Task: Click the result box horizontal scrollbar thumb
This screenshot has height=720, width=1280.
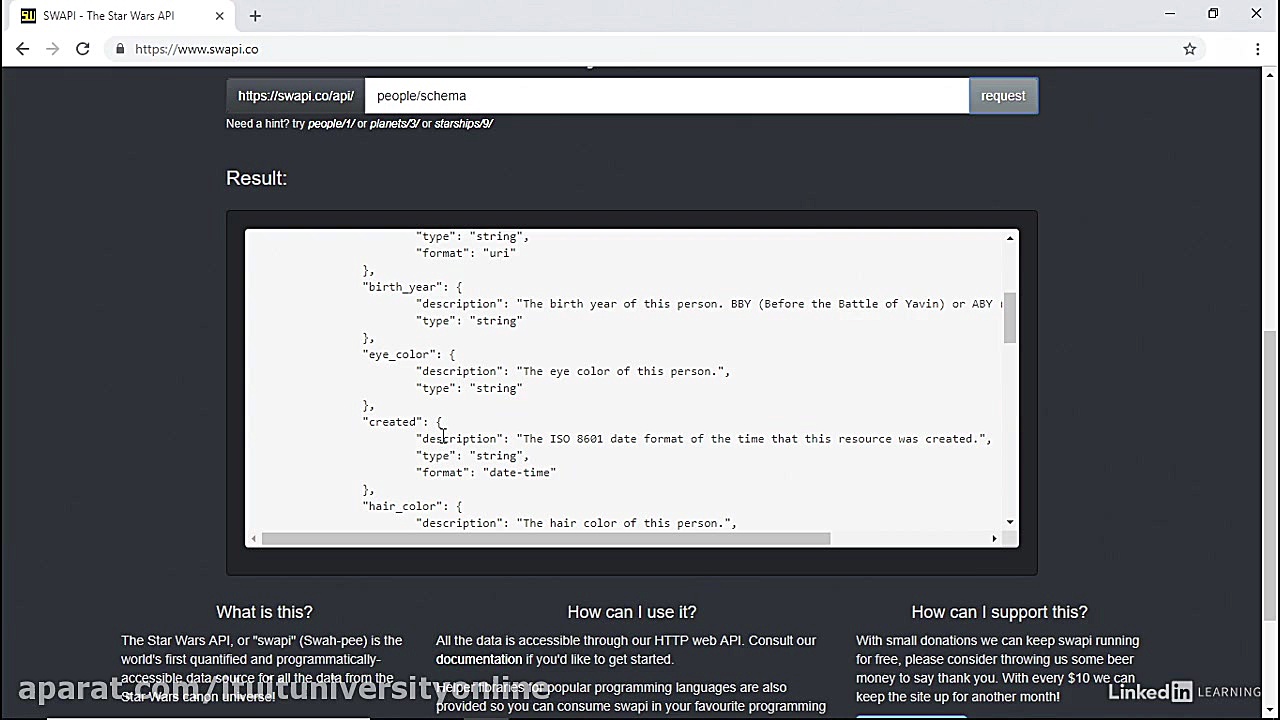Action: pyautogui.click(x=546, y=538)
